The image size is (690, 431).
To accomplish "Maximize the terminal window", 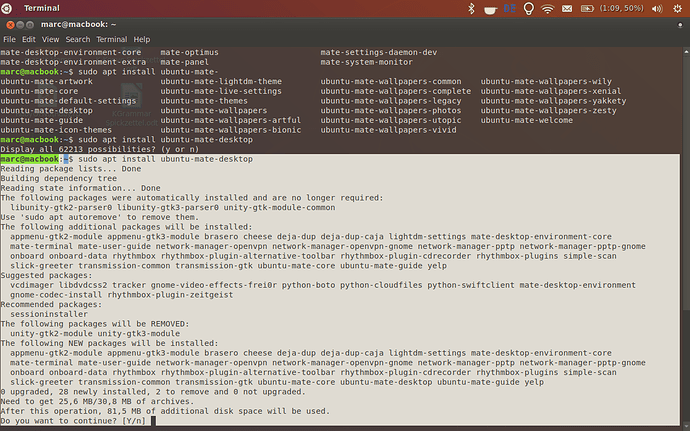I will (29, 25).
